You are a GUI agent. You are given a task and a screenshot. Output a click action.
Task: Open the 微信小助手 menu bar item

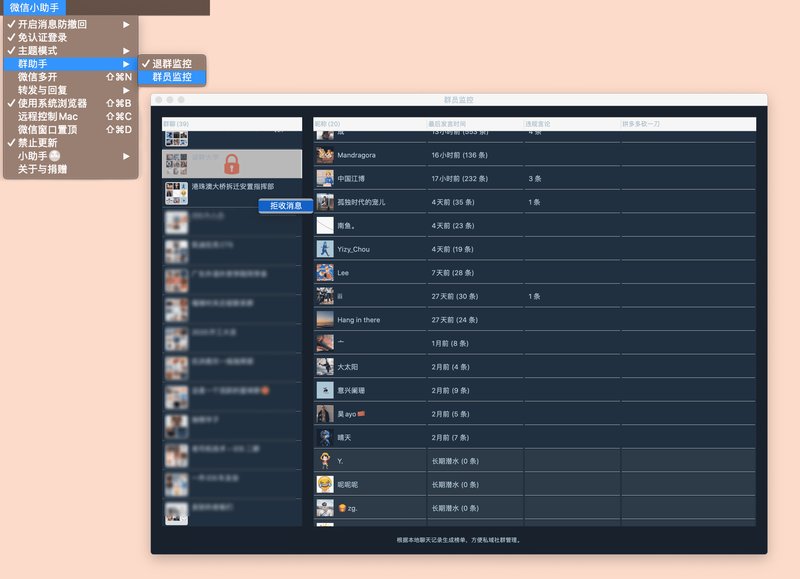[x=36, y=7]
